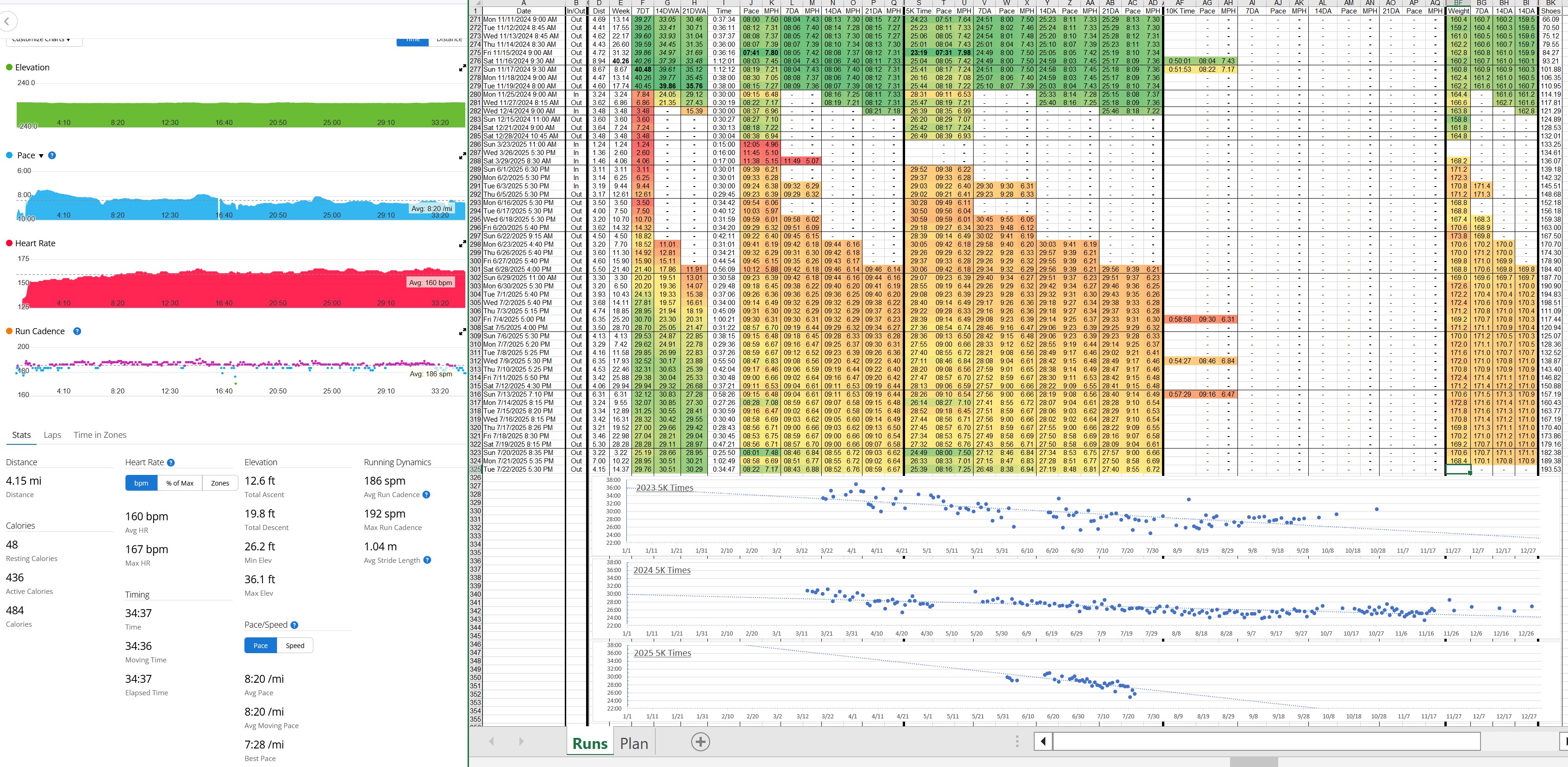Click the 12.6 ft Total Ascent value
Viewport: 1568px width, 767px height.
[260, 481]
